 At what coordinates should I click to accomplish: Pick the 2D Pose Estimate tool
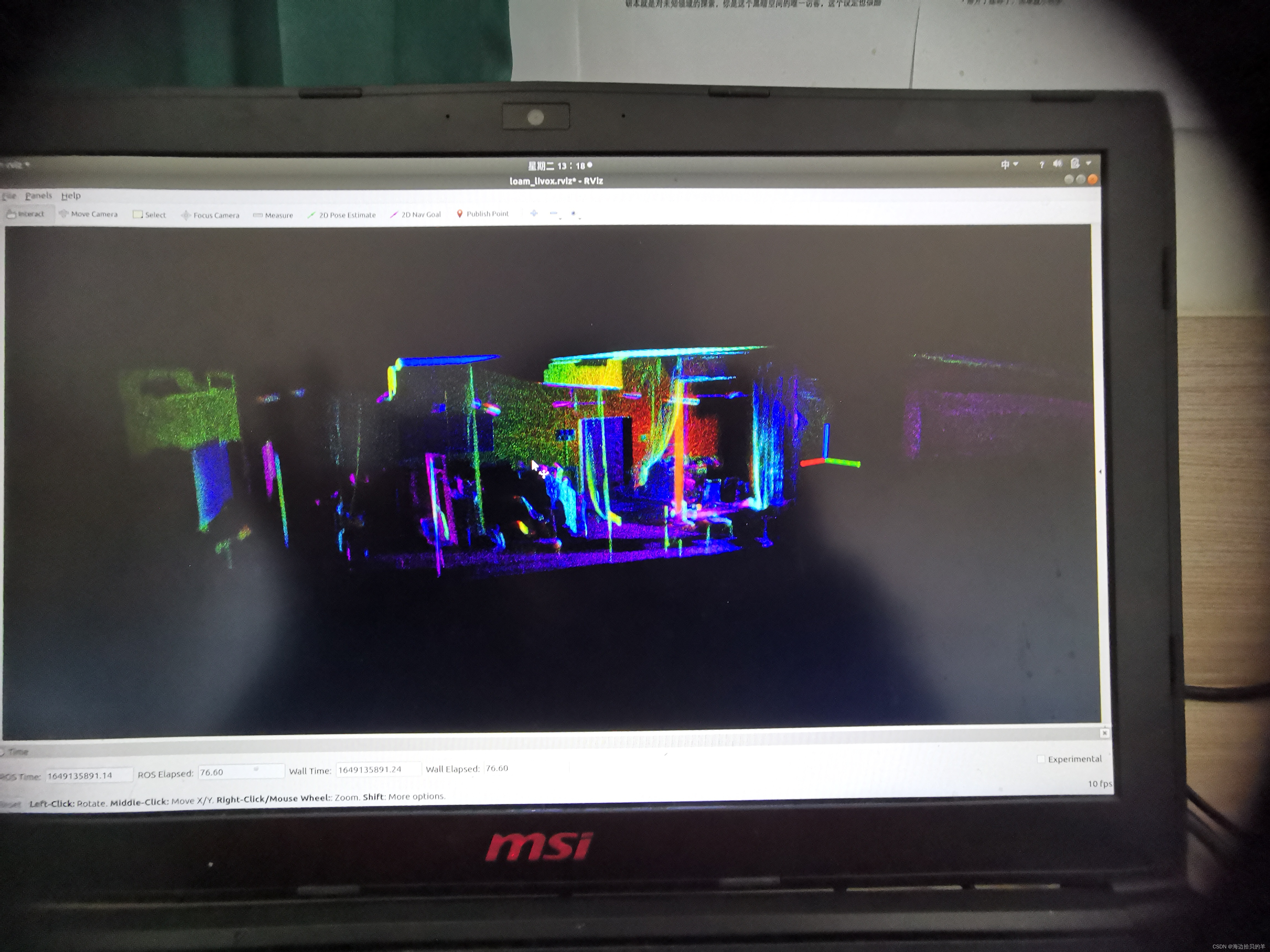tap(341, 215)
